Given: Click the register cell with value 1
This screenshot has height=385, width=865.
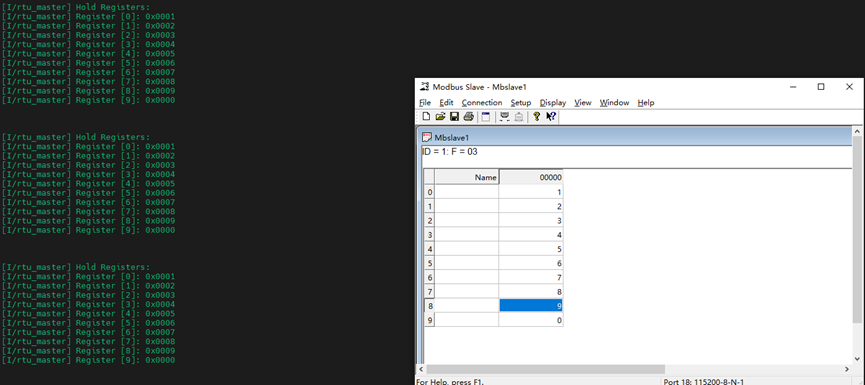Looking at the screenshot, I should click(x=531, y=192).
